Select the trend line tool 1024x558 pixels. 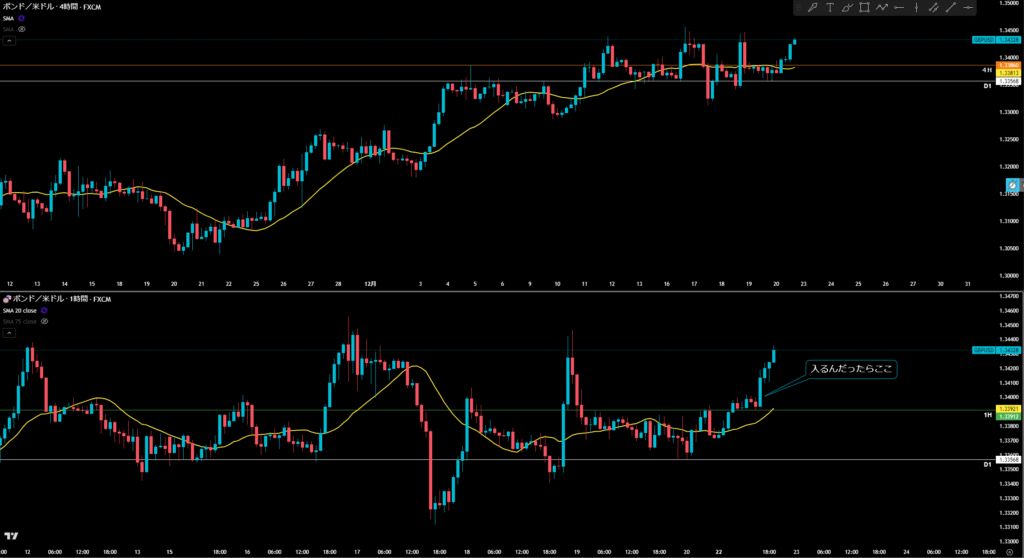click(950, 8)
